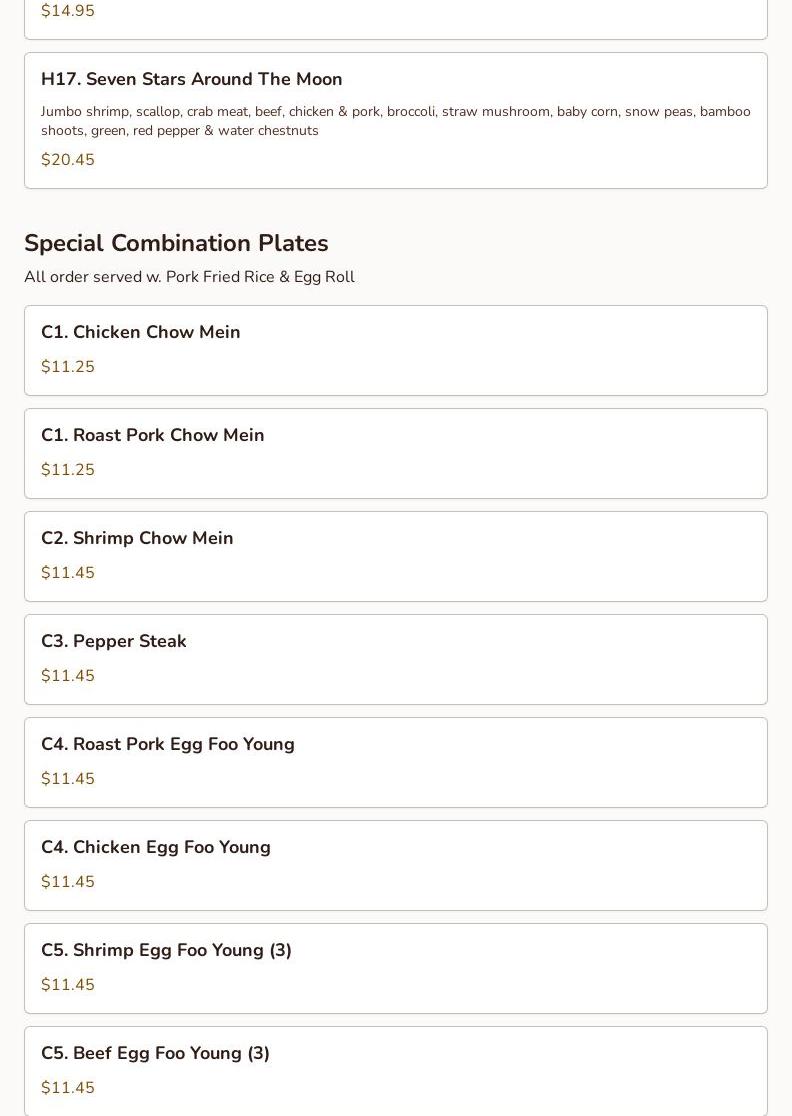Click $11.45 price of Chicken Egg Foo Young
The image size is (792, 1116).
point(68,882)
